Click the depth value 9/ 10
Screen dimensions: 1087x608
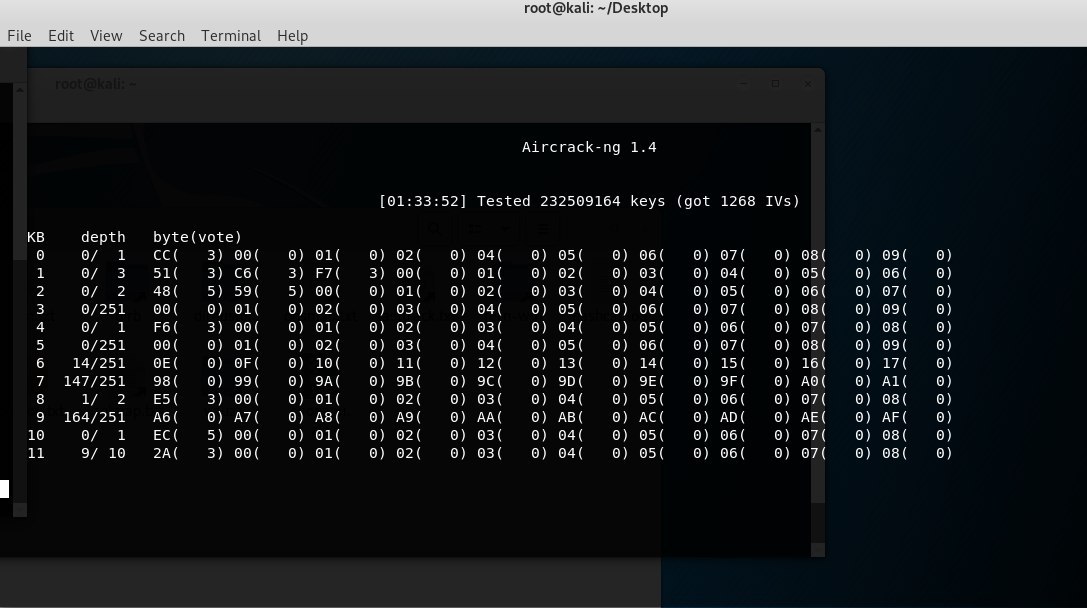tap(103, 453)
